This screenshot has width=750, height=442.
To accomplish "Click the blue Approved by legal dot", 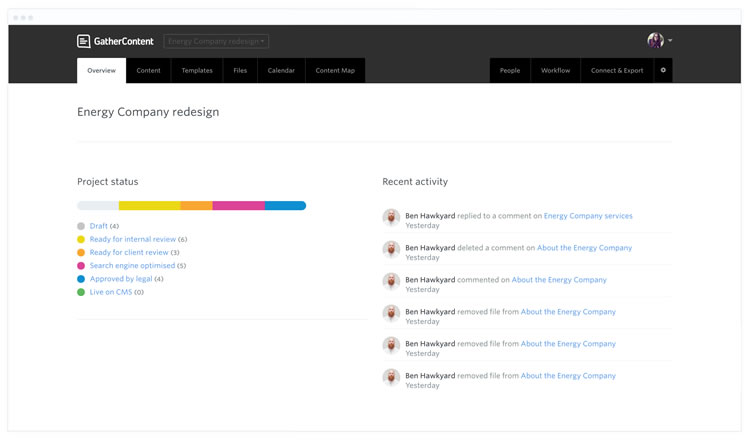I will 81,279.
